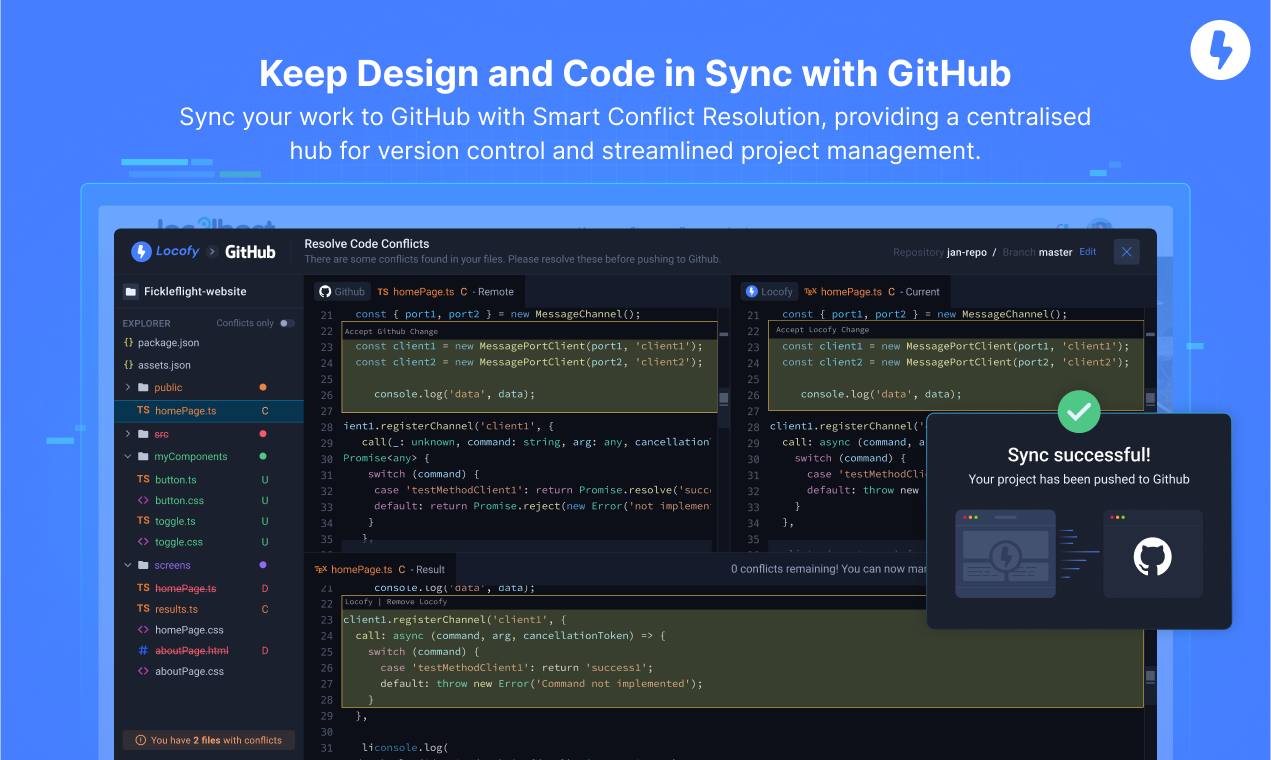
Task: Click the GitHub wordmark in dialog header
Action: (x=250, y=252)
